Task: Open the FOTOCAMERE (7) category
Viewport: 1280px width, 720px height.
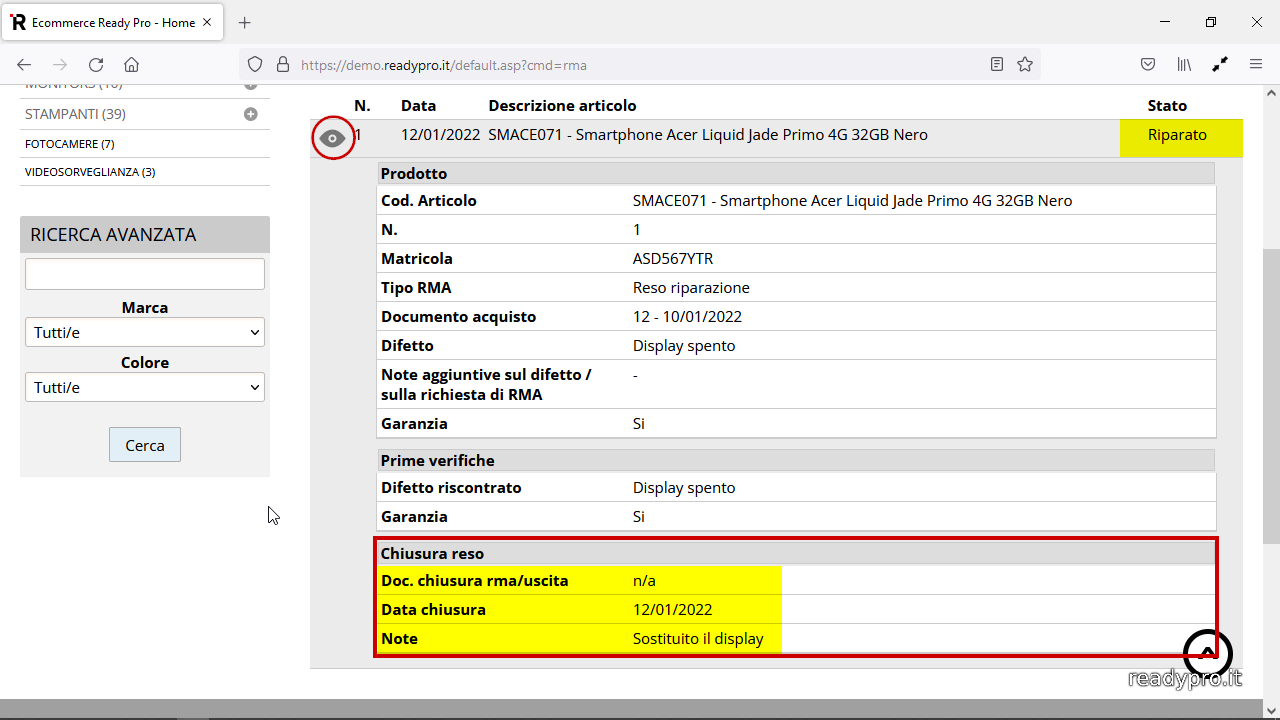Action: 69,144
